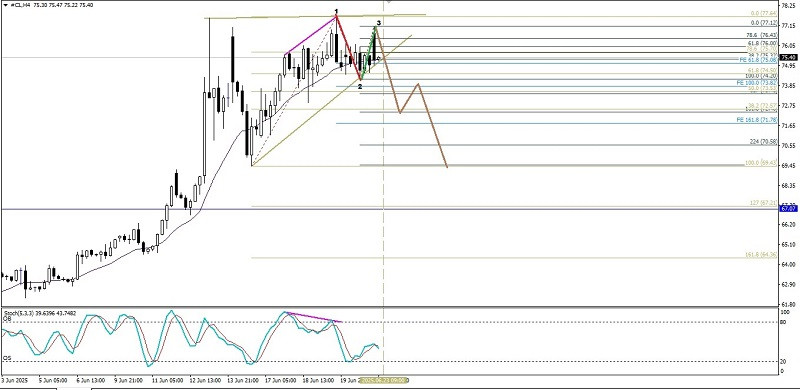Select wave label 3 above the green line
Viewport: 800px width, 390px height.
pos(379,23)
